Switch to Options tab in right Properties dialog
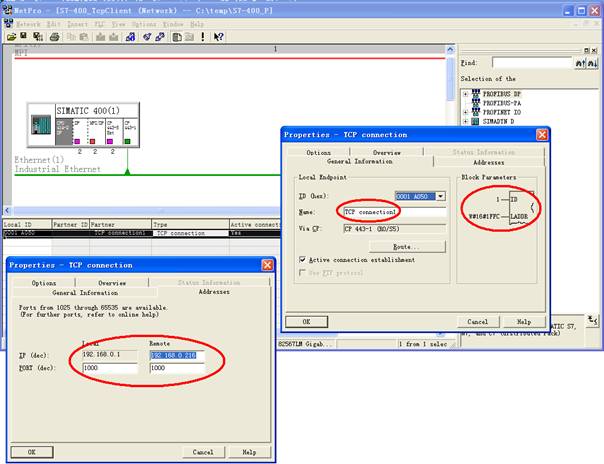 coord(318,152)
